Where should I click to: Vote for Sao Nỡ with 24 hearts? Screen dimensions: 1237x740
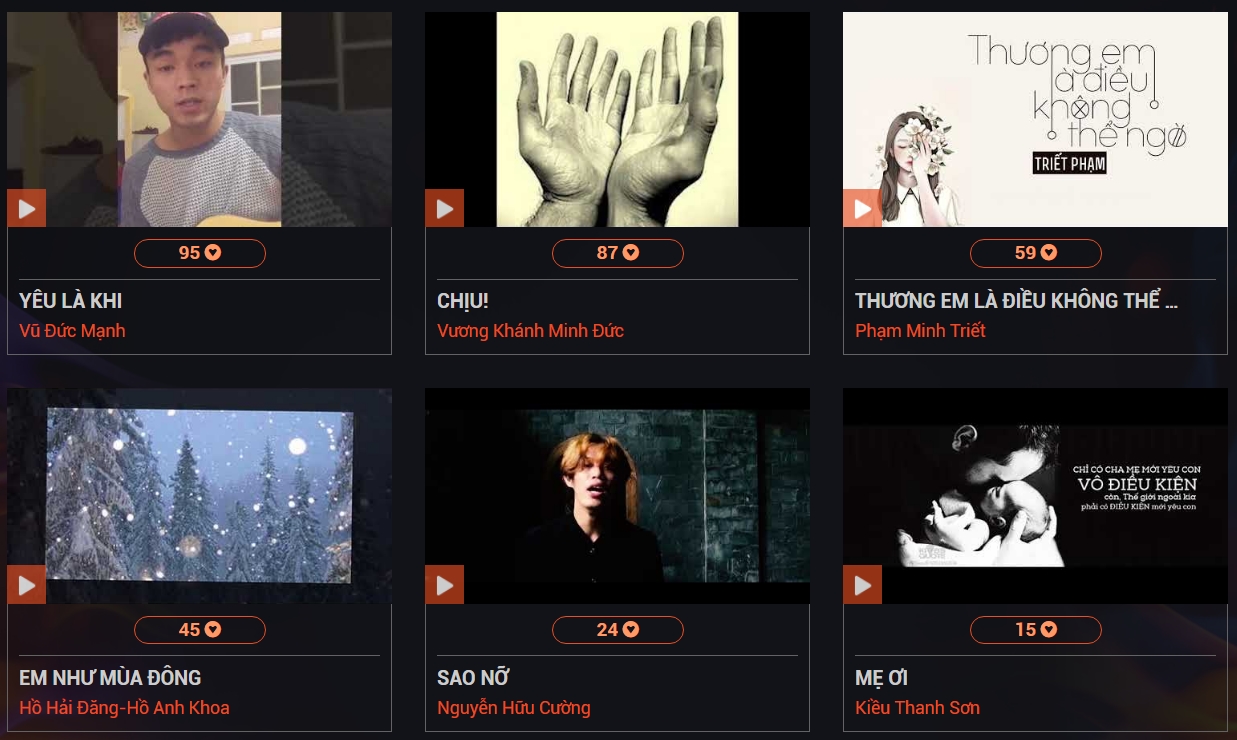pos(618,630)
